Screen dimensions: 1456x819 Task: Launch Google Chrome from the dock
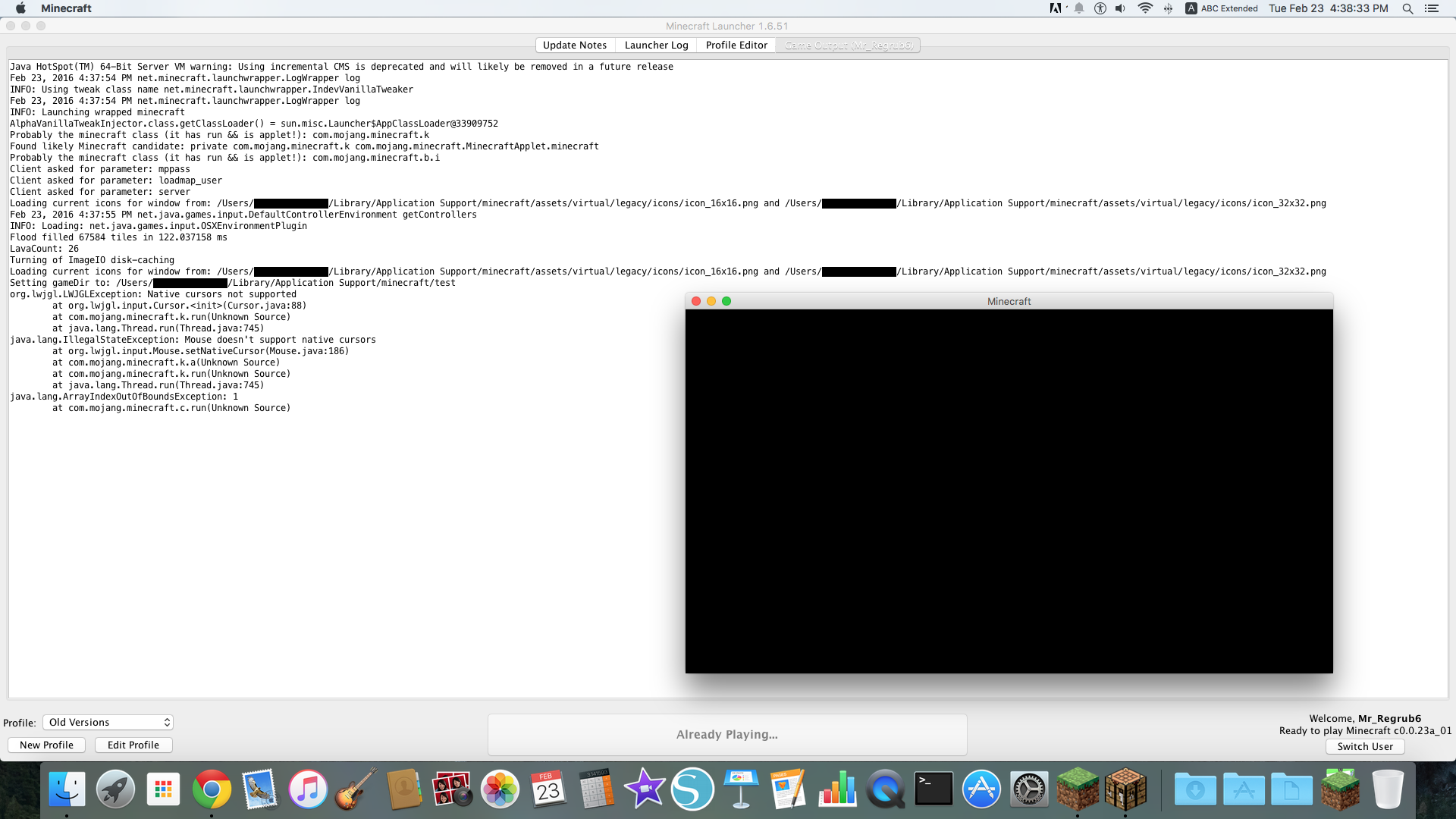(212, 789)
